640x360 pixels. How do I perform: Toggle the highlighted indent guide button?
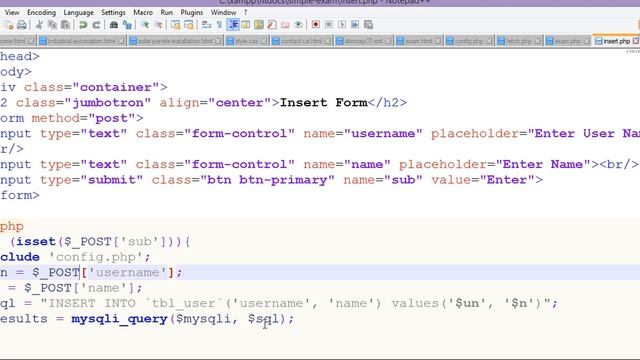(233, 25)
